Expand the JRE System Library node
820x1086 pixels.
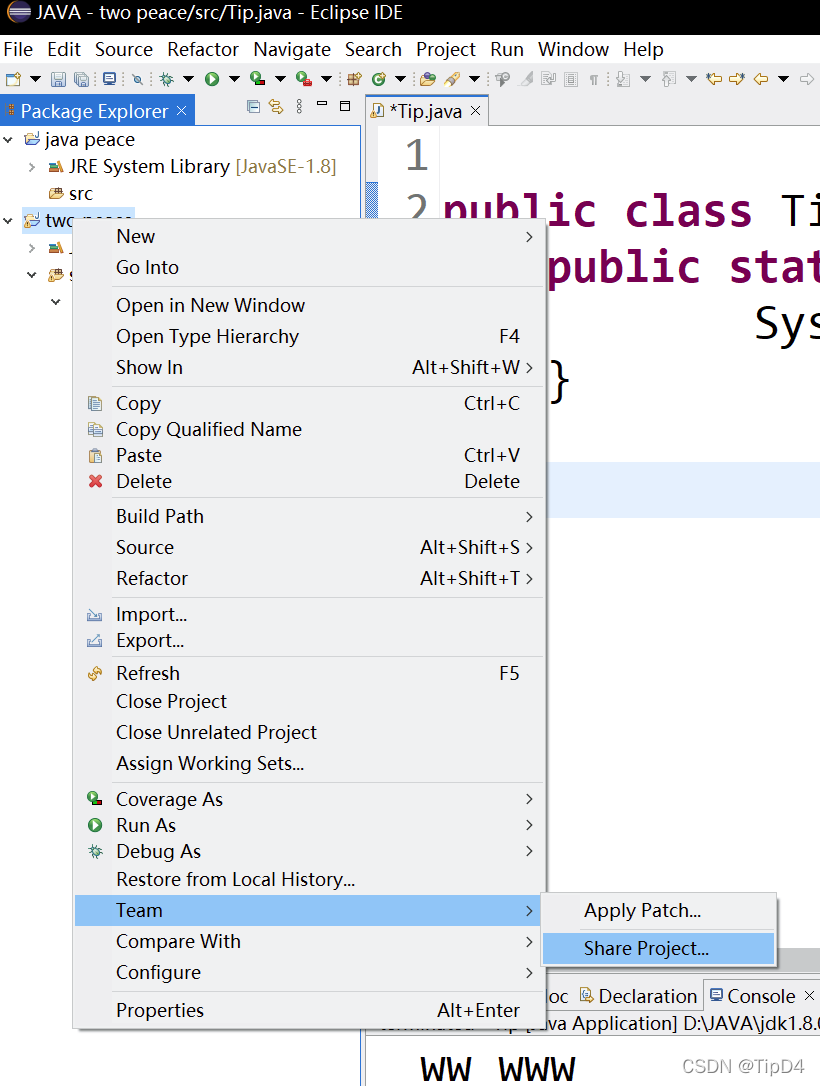click(32, 167)
